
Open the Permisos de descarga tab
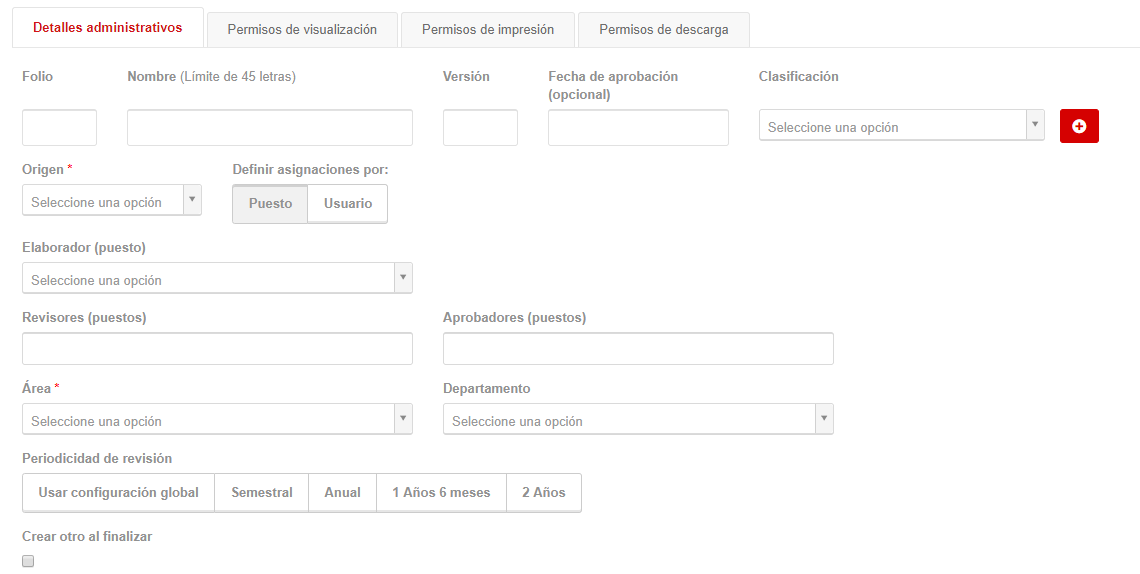(x=664, y=30)
